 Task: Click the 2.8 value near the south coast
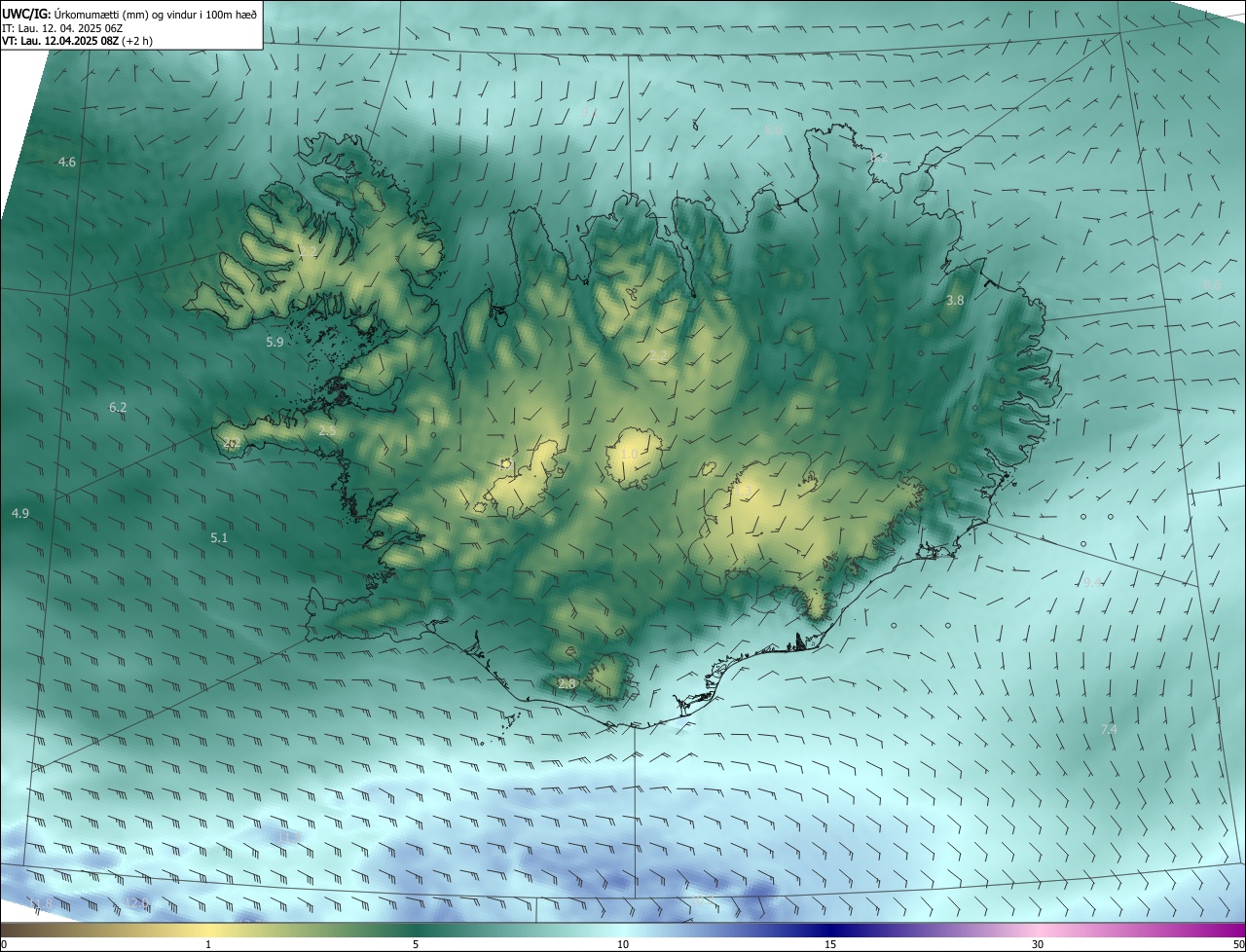[568, 684]
